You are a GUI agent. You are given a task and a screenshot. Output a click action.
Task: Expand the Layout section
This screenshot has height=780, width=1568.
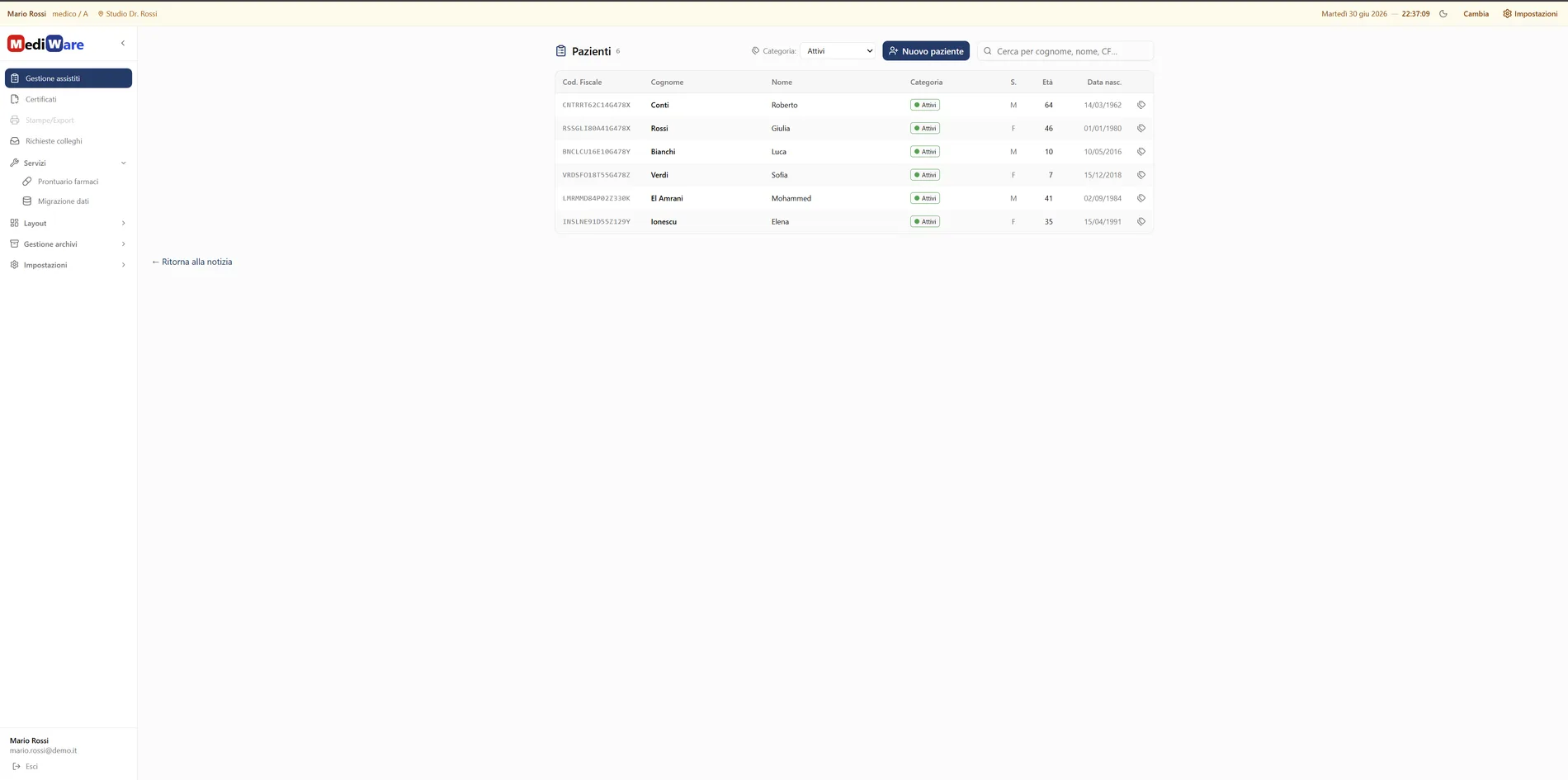(x=68, y=223)
